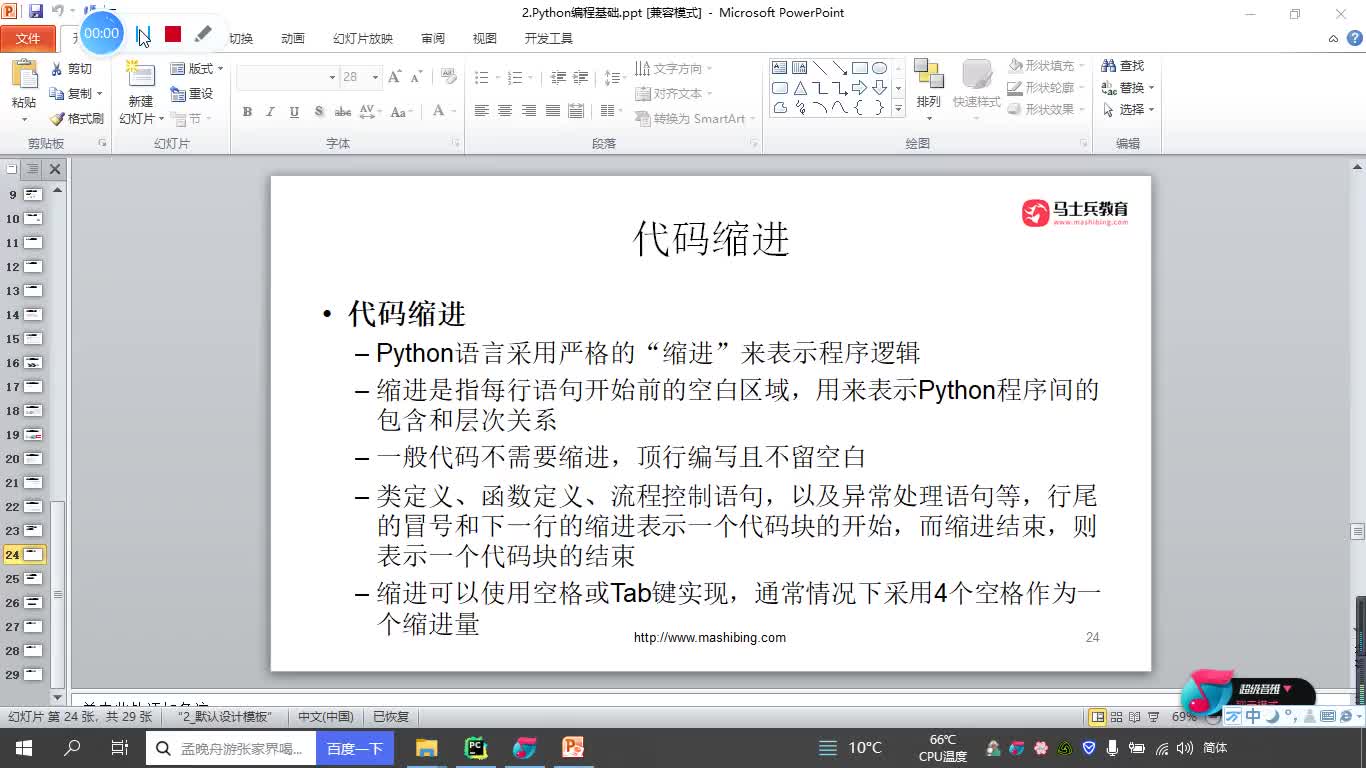
Task: Toggle Strikethrough (abc) formatting
Action: pos(343,112)
